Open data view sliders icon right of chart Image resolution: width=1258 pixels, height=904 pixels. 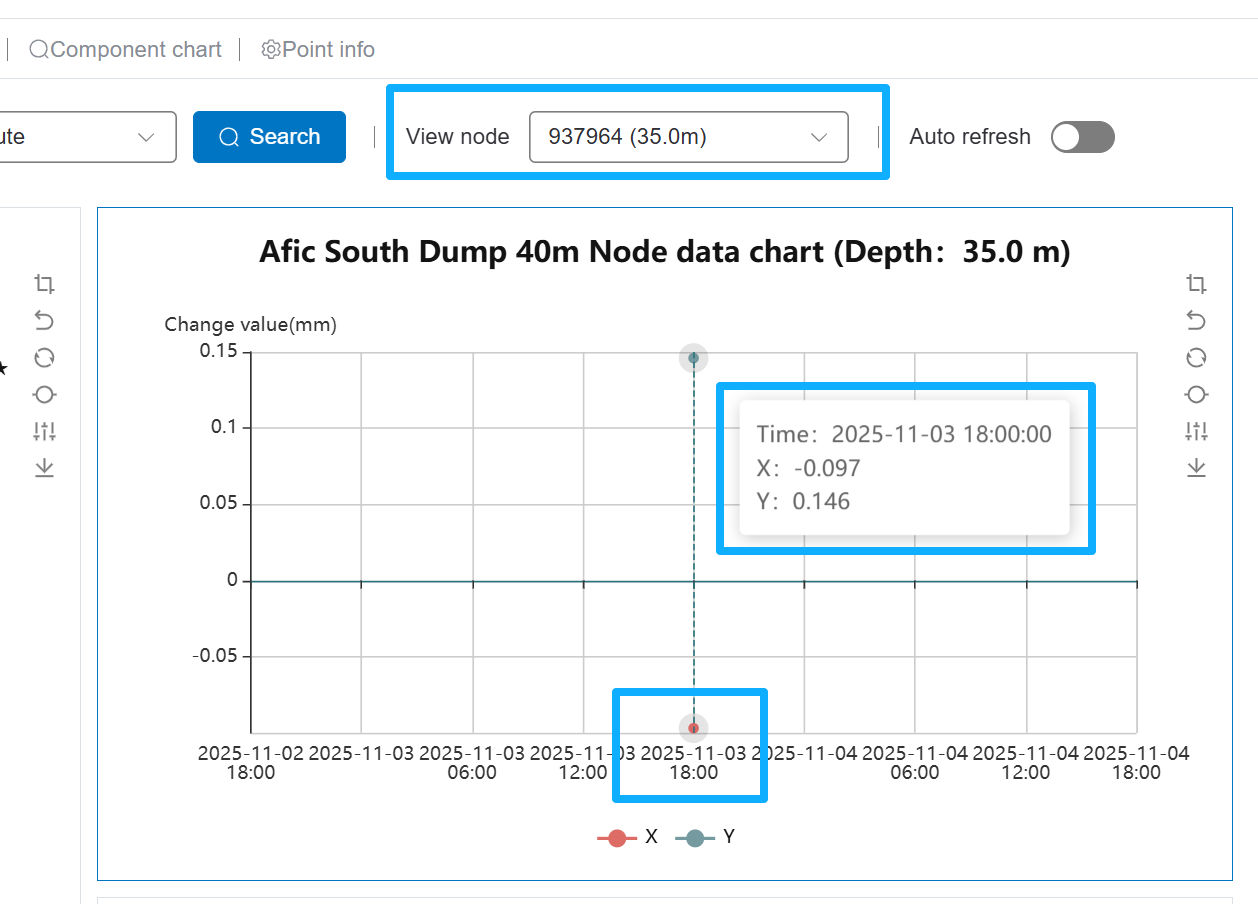click(x=1196, y=431)
